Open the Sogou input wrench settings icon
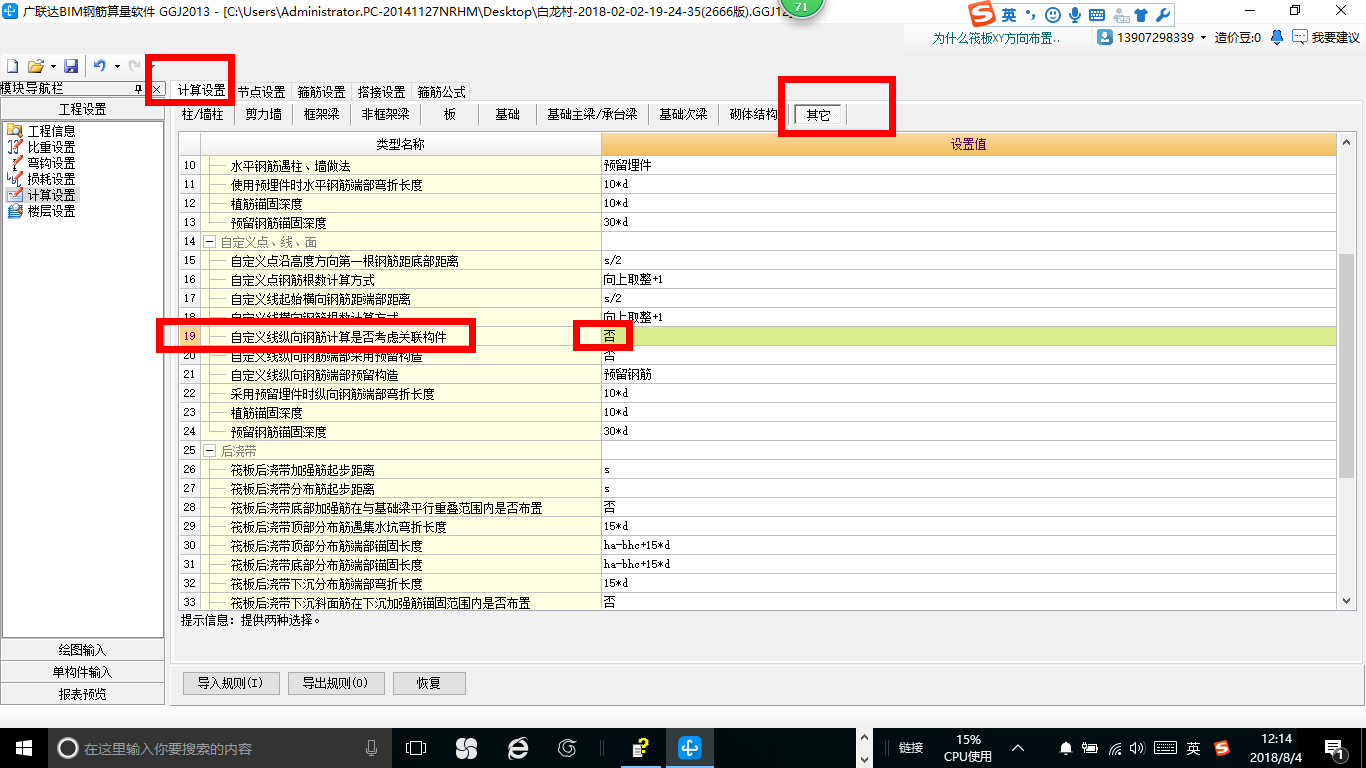Screen dimensions: 1366x768 (x=1162, y=15)
